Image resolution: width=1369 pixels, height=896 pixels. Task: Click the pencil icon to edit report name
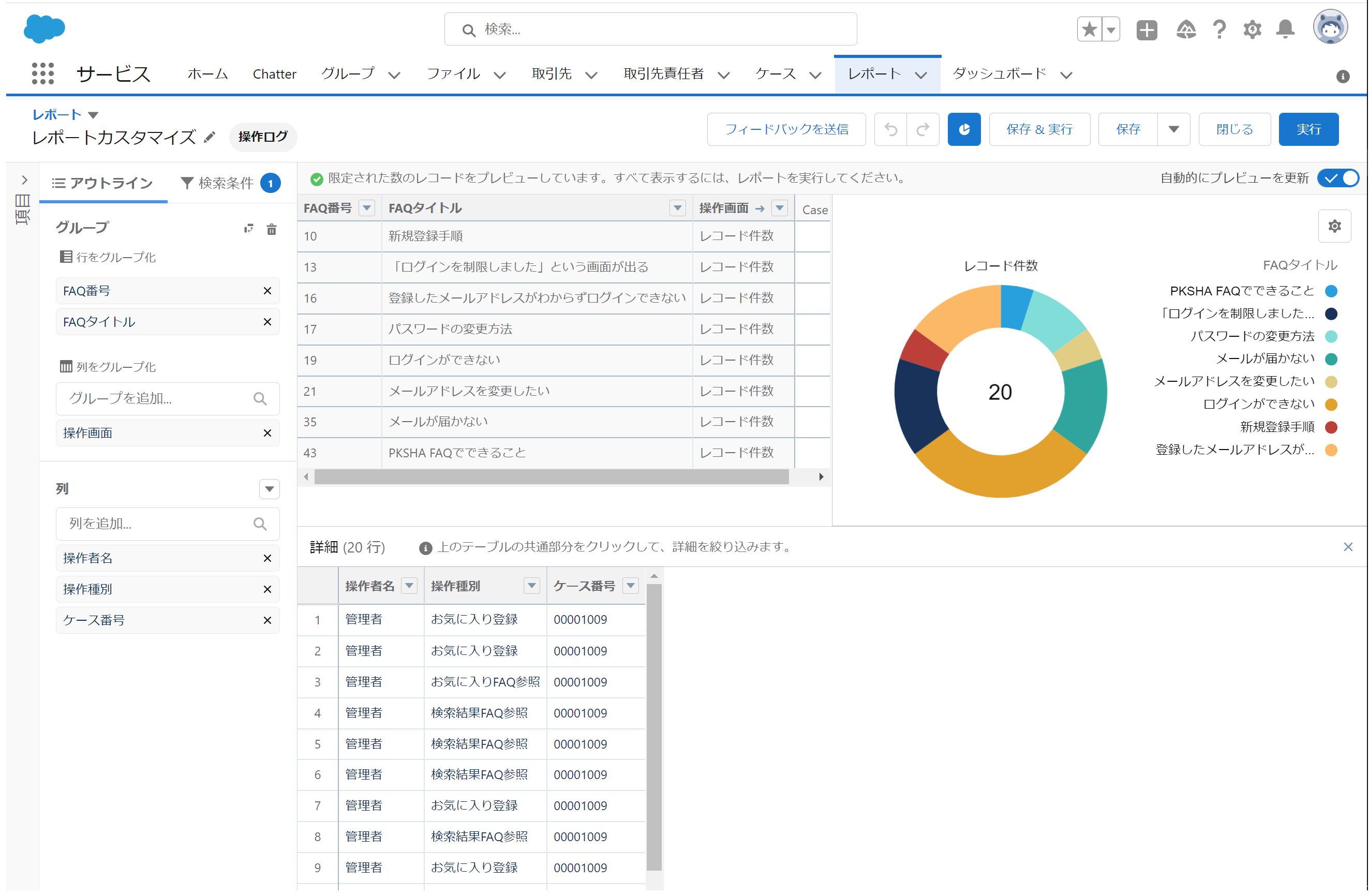click(x=210, y=137)
